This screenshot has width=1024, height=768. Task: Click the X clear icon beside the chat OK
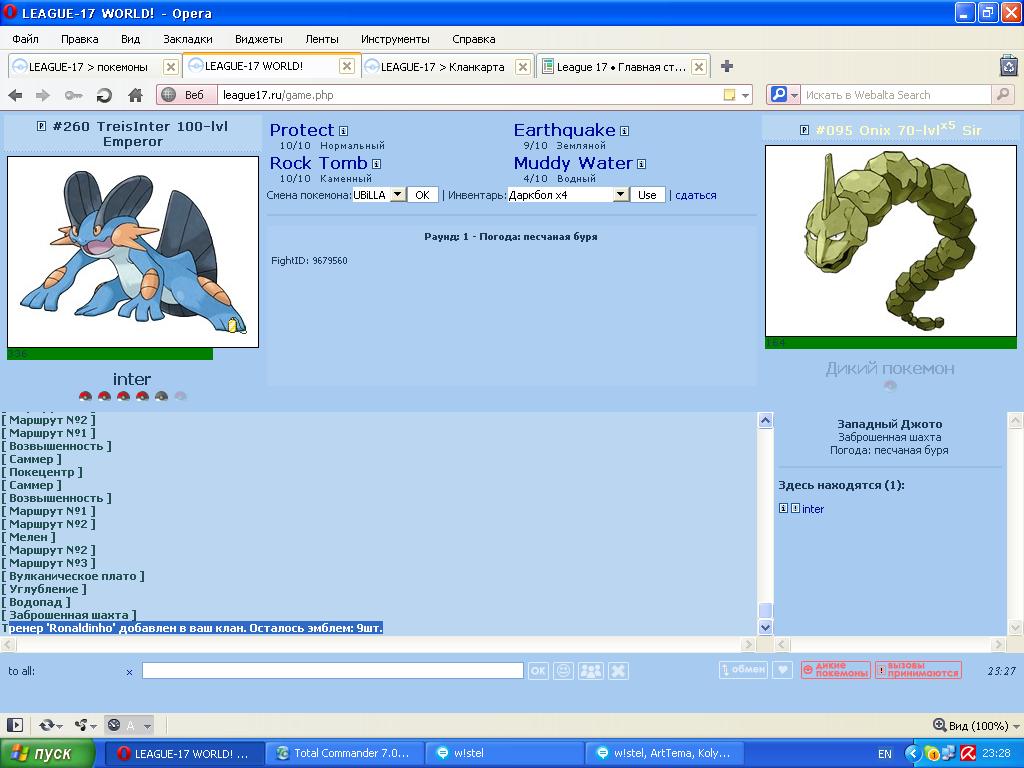tap(618, 671)
